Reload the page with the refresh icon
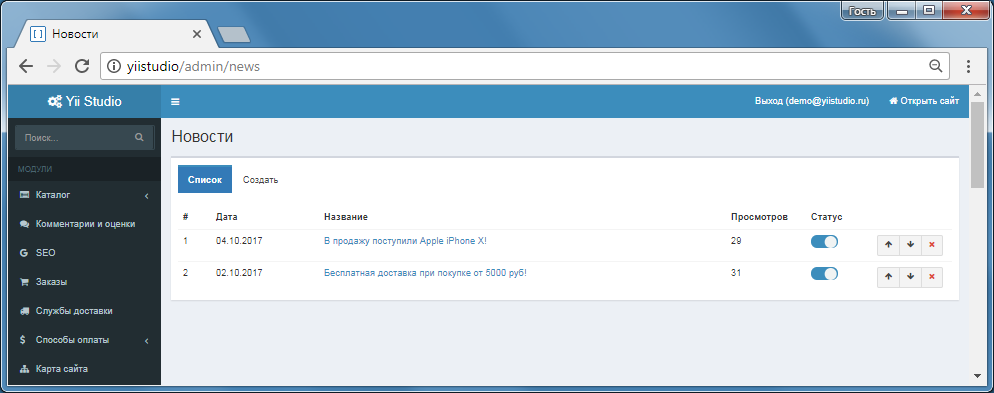Screen dimensions: 994x393 click(82, 66)
